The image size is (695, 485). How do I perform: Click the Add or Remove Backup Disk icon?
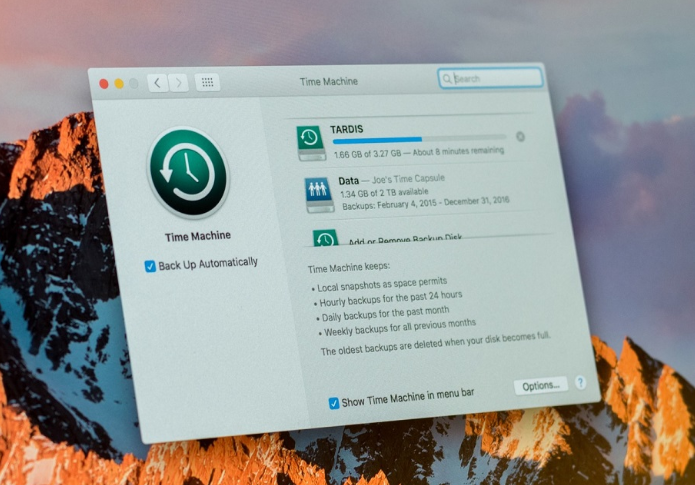325,239
